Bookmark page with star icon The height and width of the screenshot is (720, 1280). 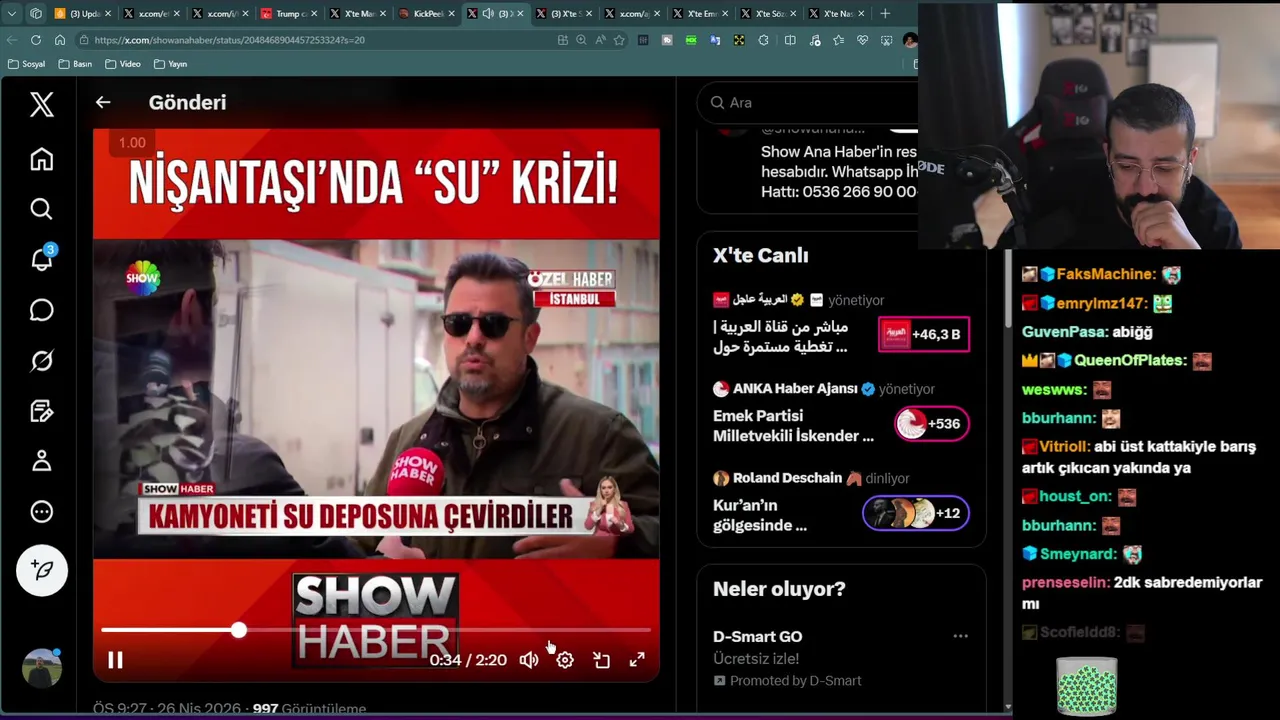coord(619,40)
